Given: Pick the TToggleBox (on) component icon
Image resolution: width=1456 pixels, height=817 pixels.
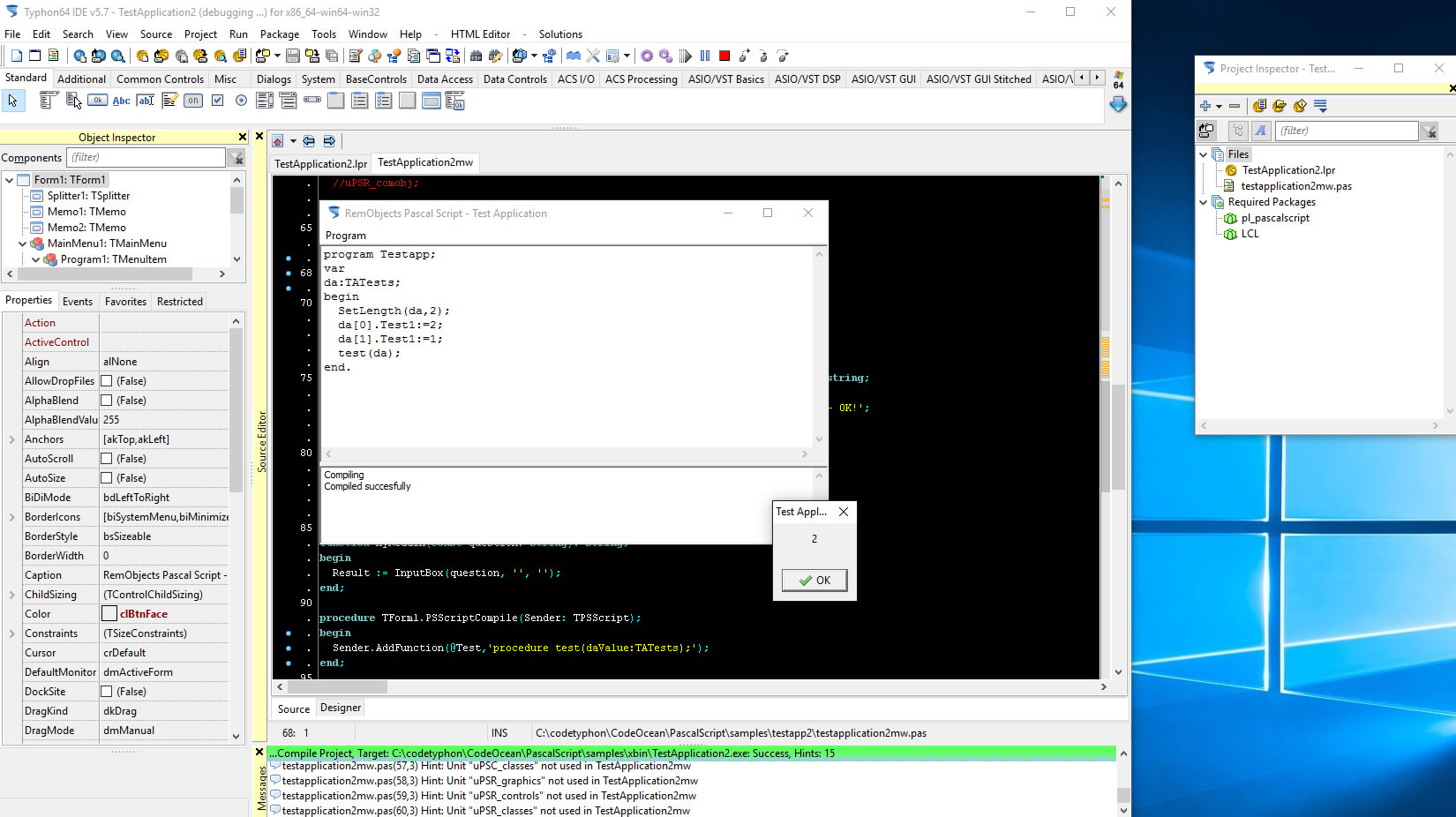Looking at the screenshot, I should [193, 101].
